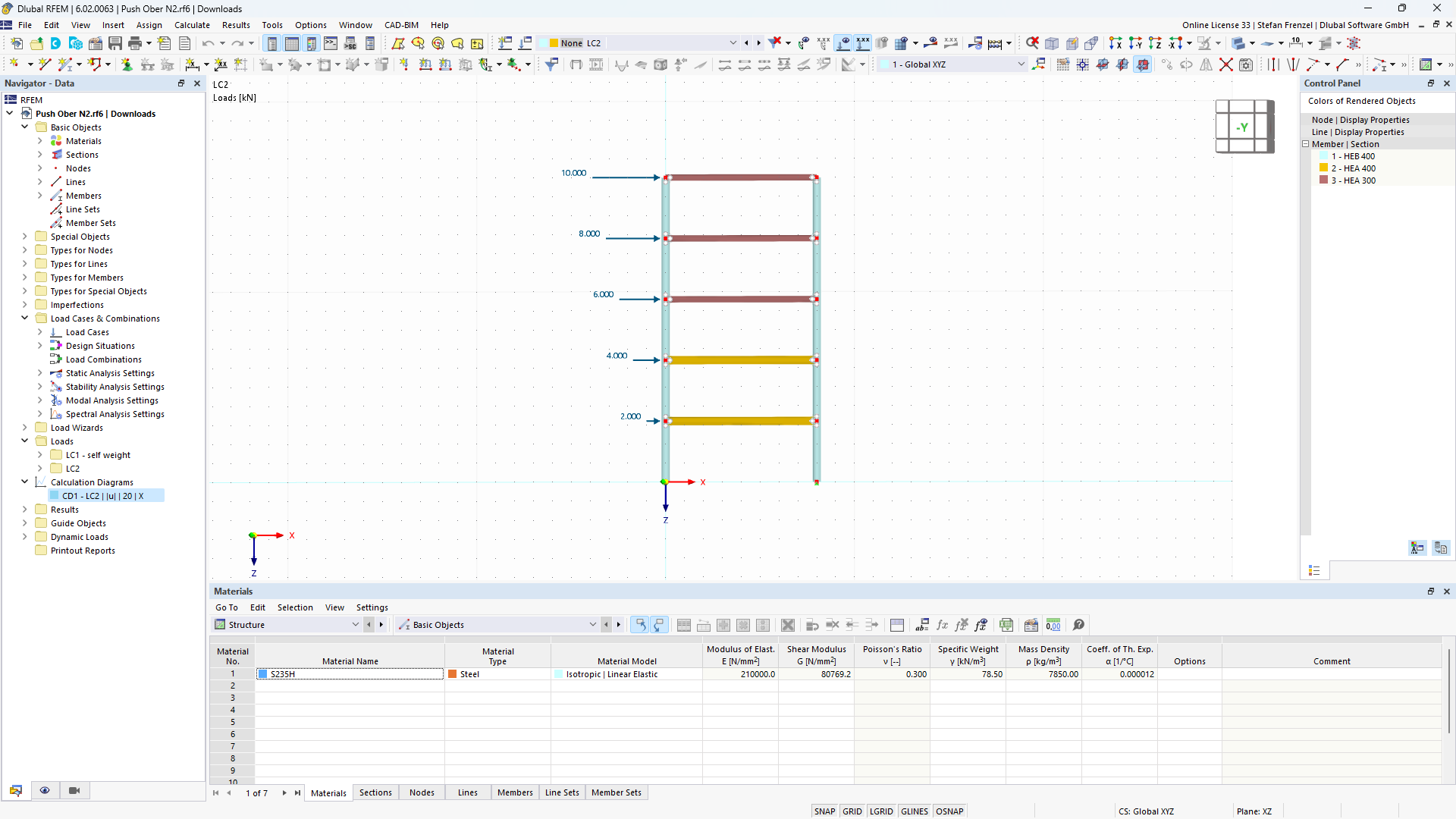Click Go To in Materials panel menu
1456x819 pixels.
pyautogui.click(x=226, y=607)
